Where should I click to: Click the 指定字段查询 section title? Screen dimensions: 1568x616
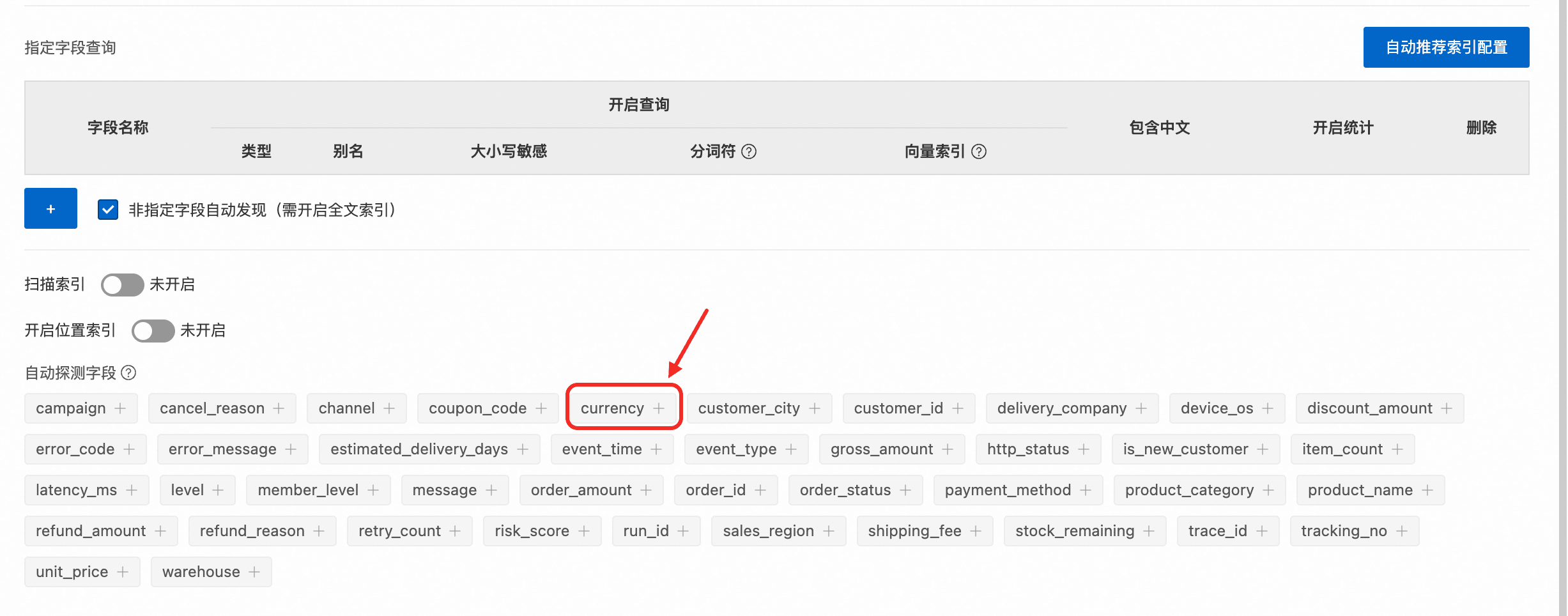coord(70,48)
